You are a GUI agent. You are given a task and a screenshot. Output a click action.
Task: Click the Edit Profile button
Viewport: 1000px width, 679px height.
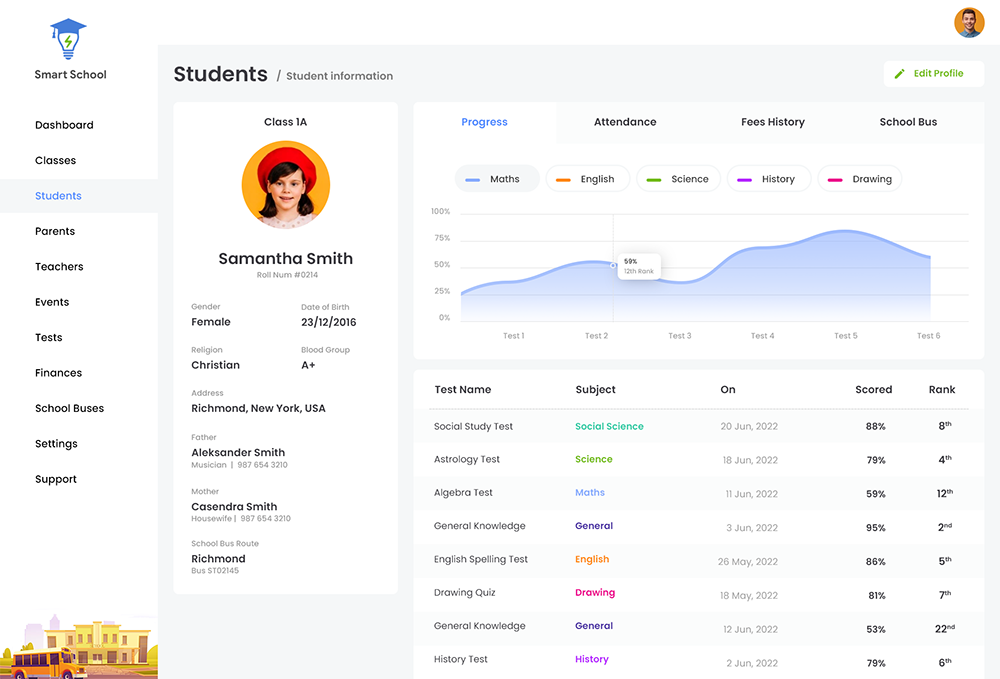click(x=933, y=73)
